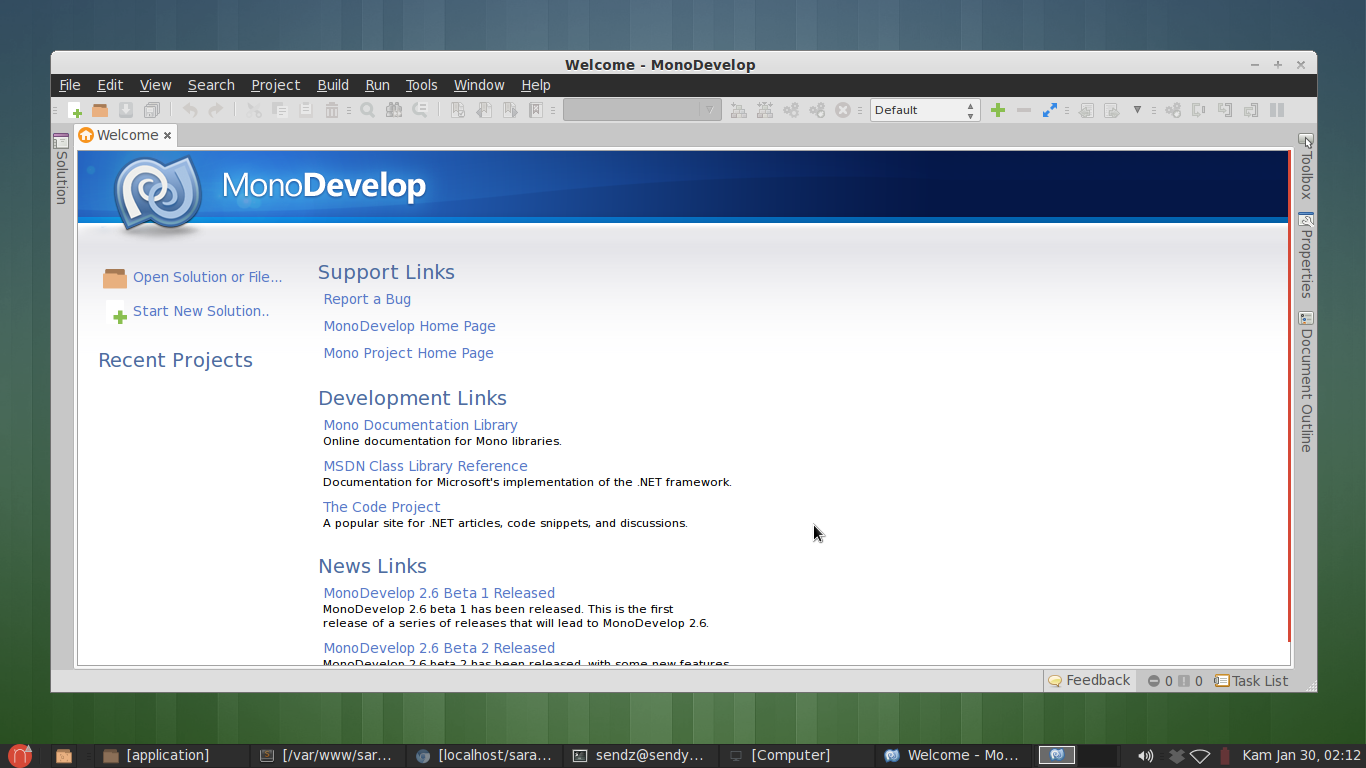Open the Default layout dropdown
This screenshot has height=768, width=1366.
coord(925,110)
